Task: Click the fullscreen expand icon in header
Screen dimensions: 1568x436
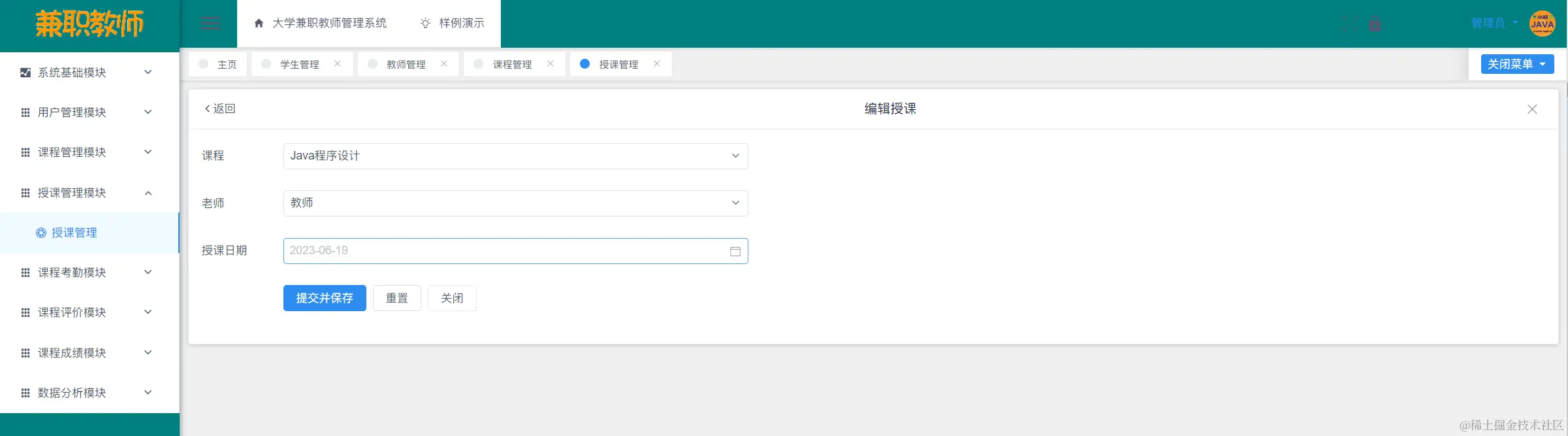Action: coord(1351,24)
